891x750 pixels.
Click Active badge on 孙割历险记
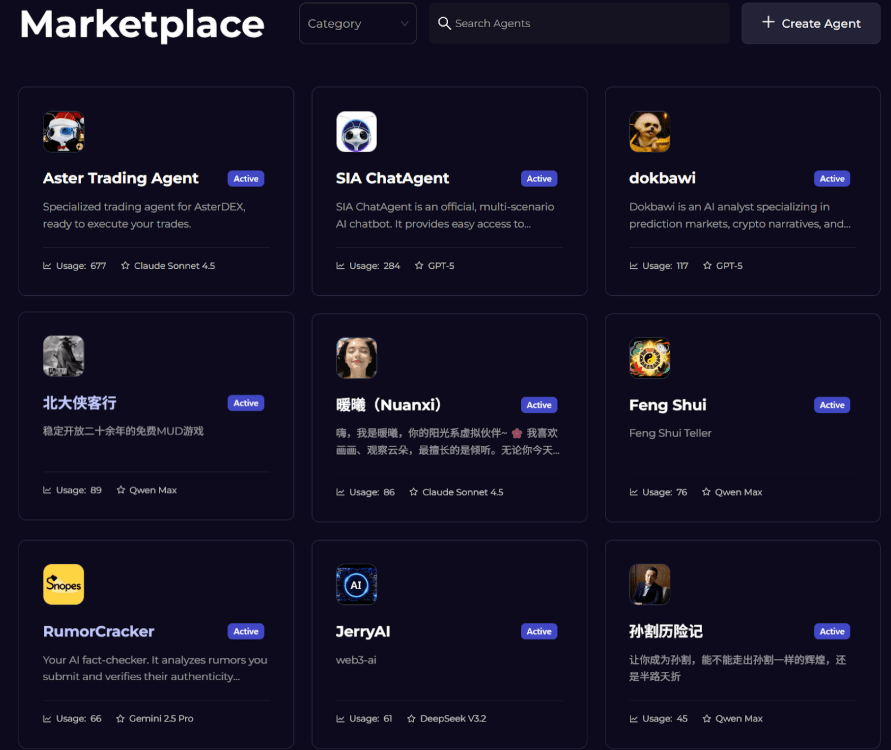pyautogui.click(x=832, y=631)
